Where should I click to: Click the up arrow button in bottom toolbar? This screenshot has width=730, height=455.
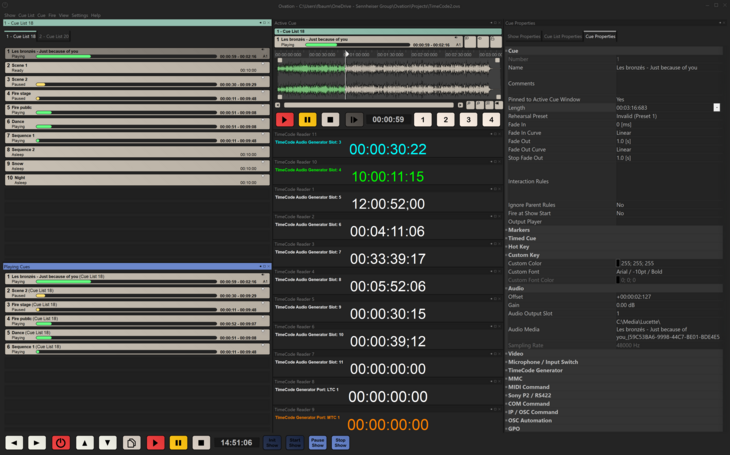85,442
